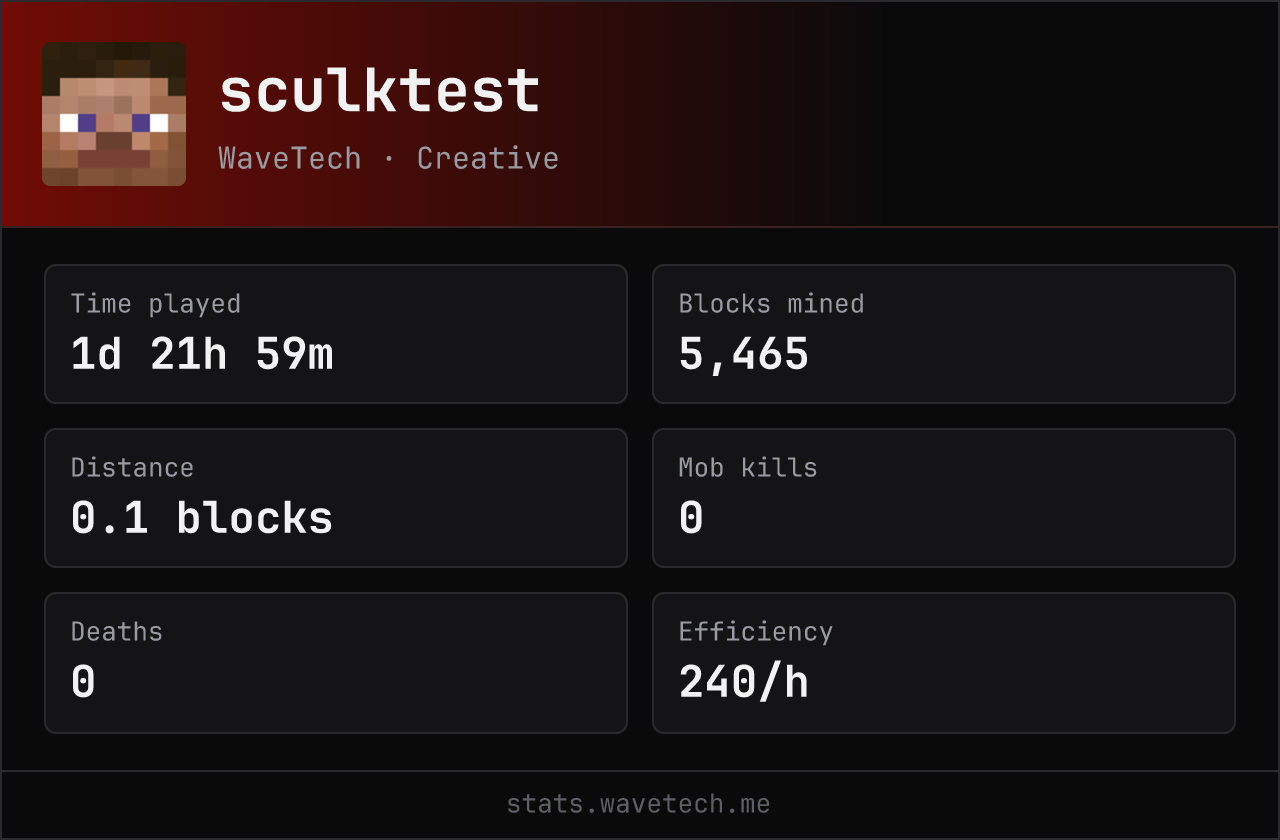Open the Mob kills stat card
The image size is (1280, 840).
[944, 498]
